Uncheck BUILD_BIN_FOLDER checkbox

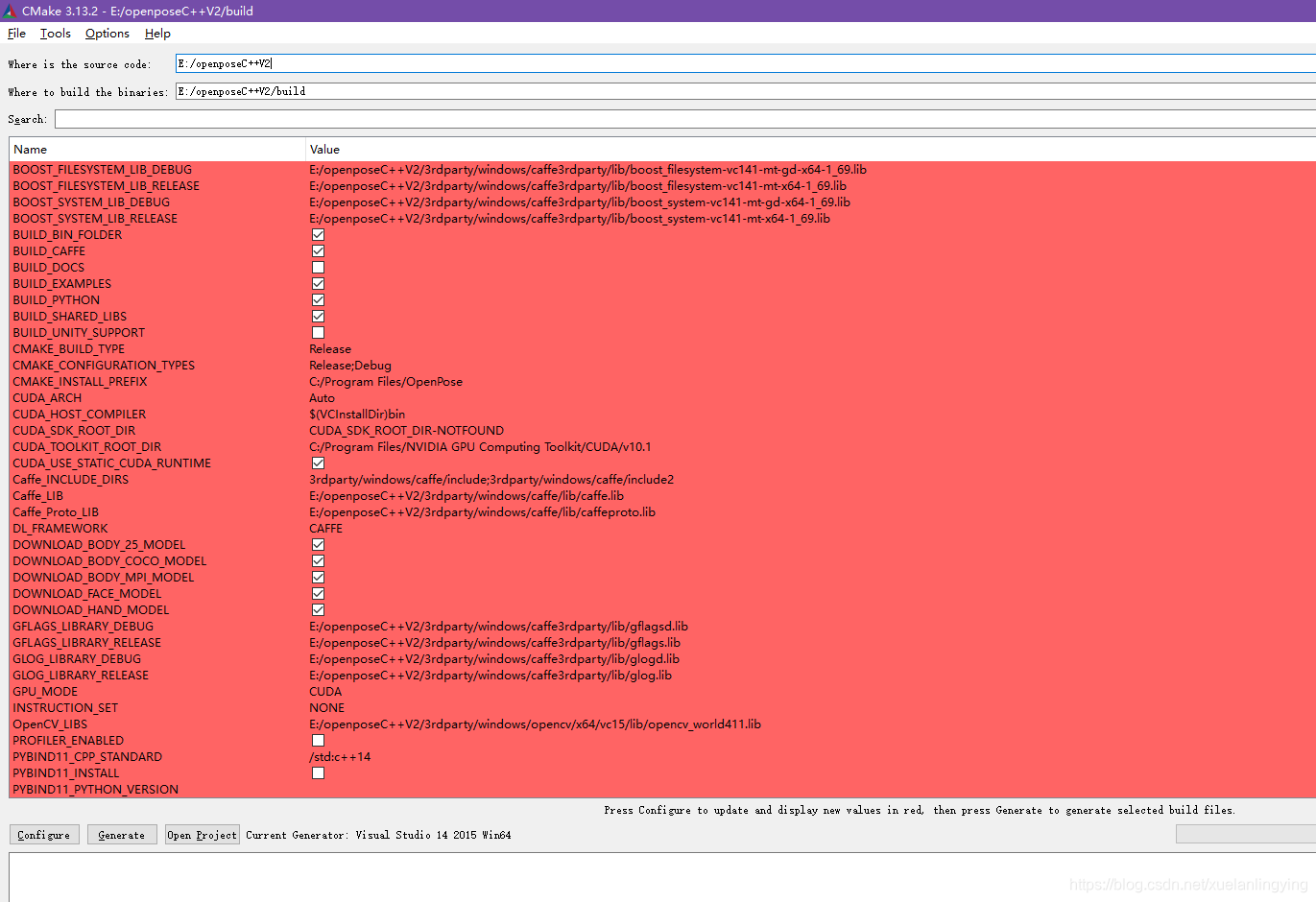pyautogui.click(x=319, y=235)
